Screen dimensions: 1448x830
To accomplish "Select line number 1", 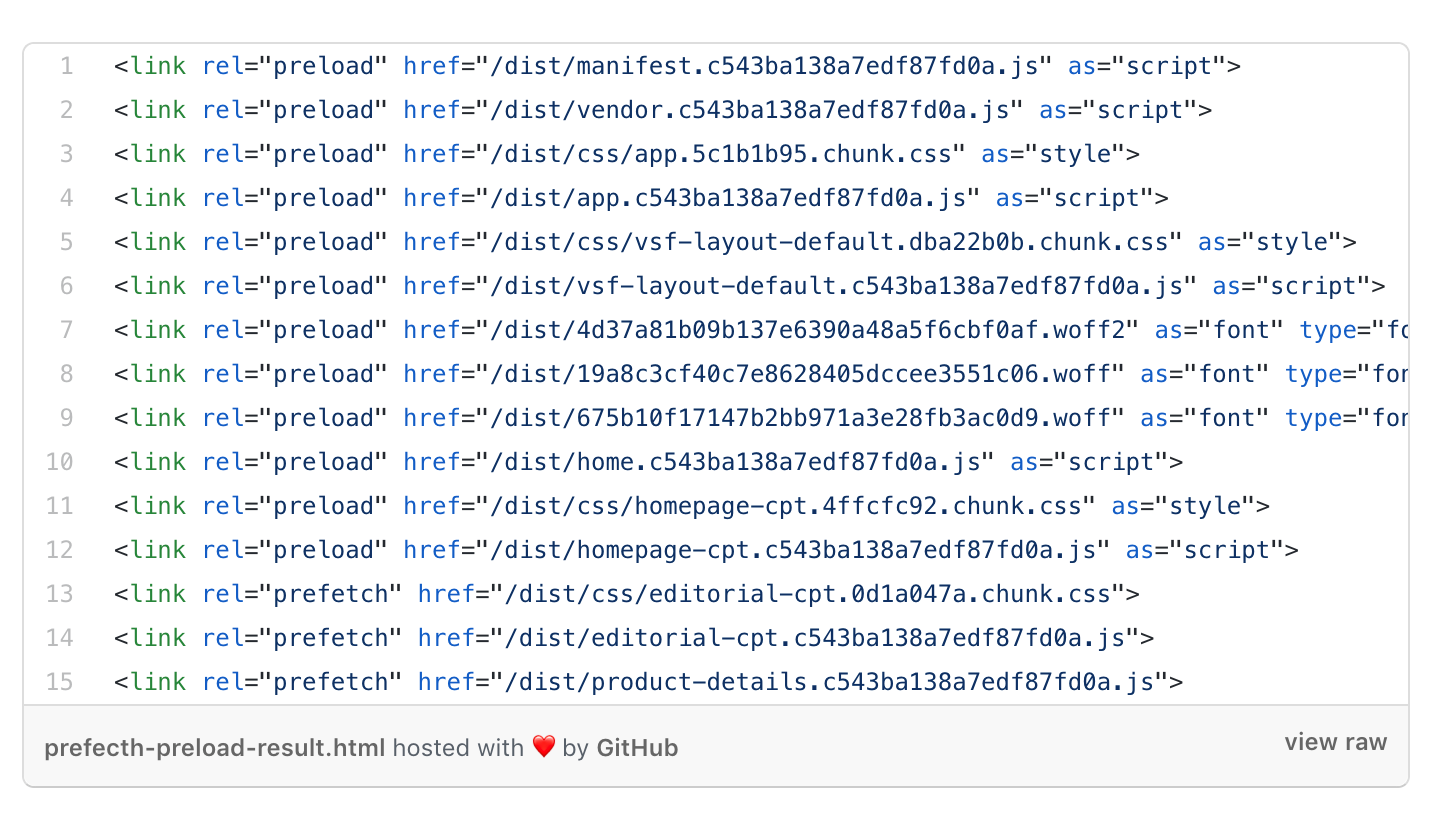I will tap(66, 67).
